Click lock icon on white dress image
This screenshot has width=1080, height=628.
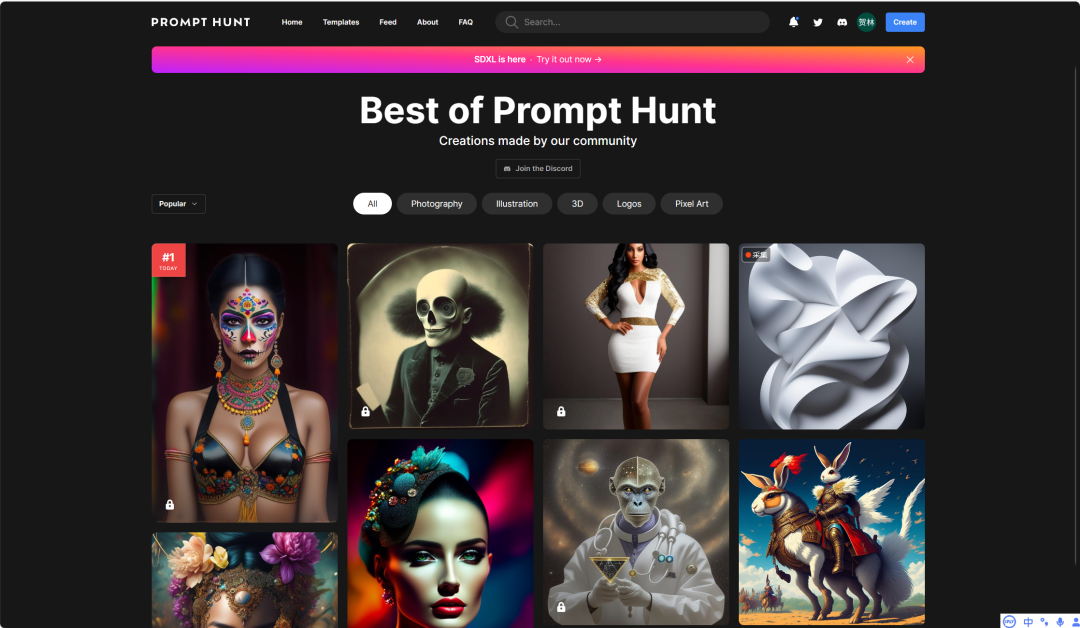pos(561,411)
